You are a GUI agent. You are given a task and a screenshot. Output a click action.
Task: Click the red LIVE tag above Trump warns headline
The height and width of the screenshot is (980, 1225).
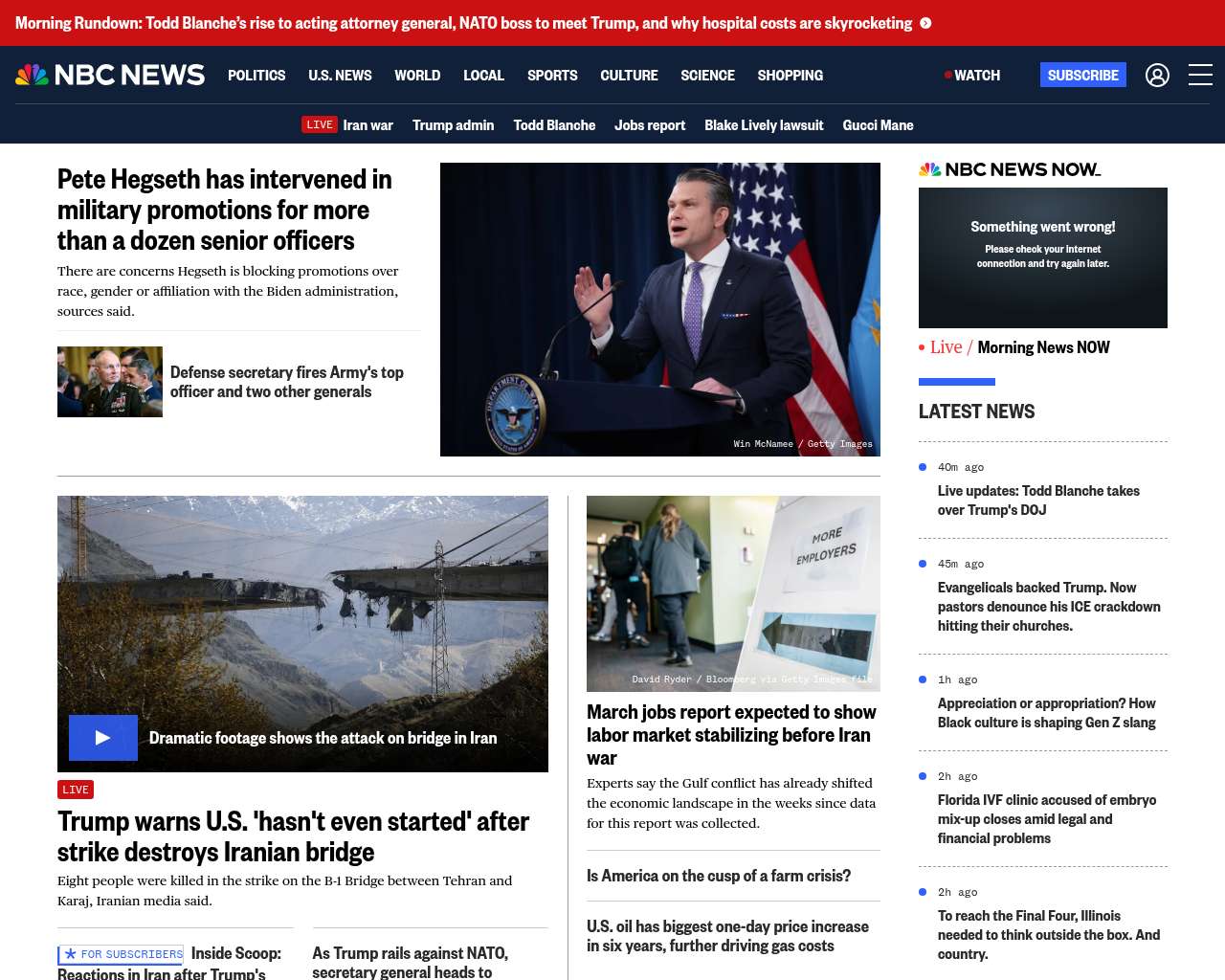pyautogui.click(x=76, y=790)
